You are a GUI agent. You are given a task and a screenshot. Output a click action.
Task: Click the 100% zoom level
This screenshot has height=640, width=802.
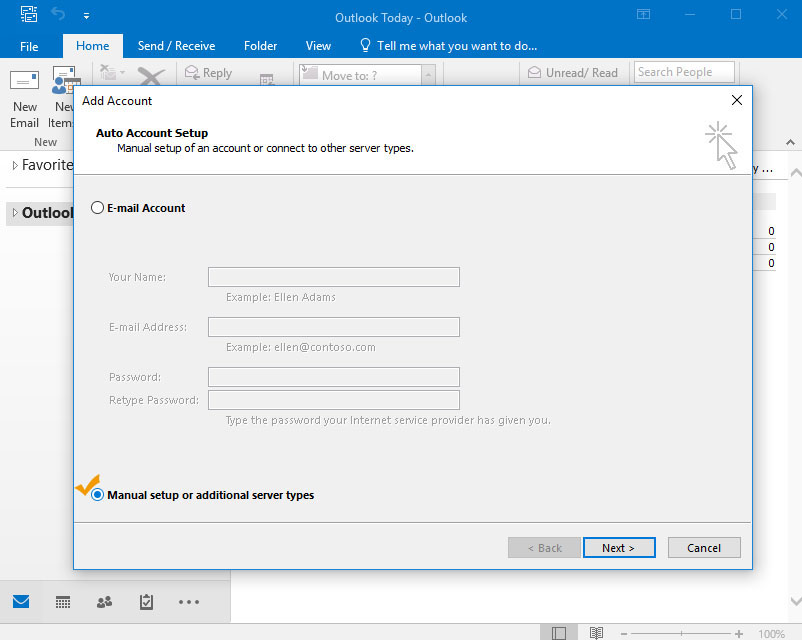[x=771, y=634]
